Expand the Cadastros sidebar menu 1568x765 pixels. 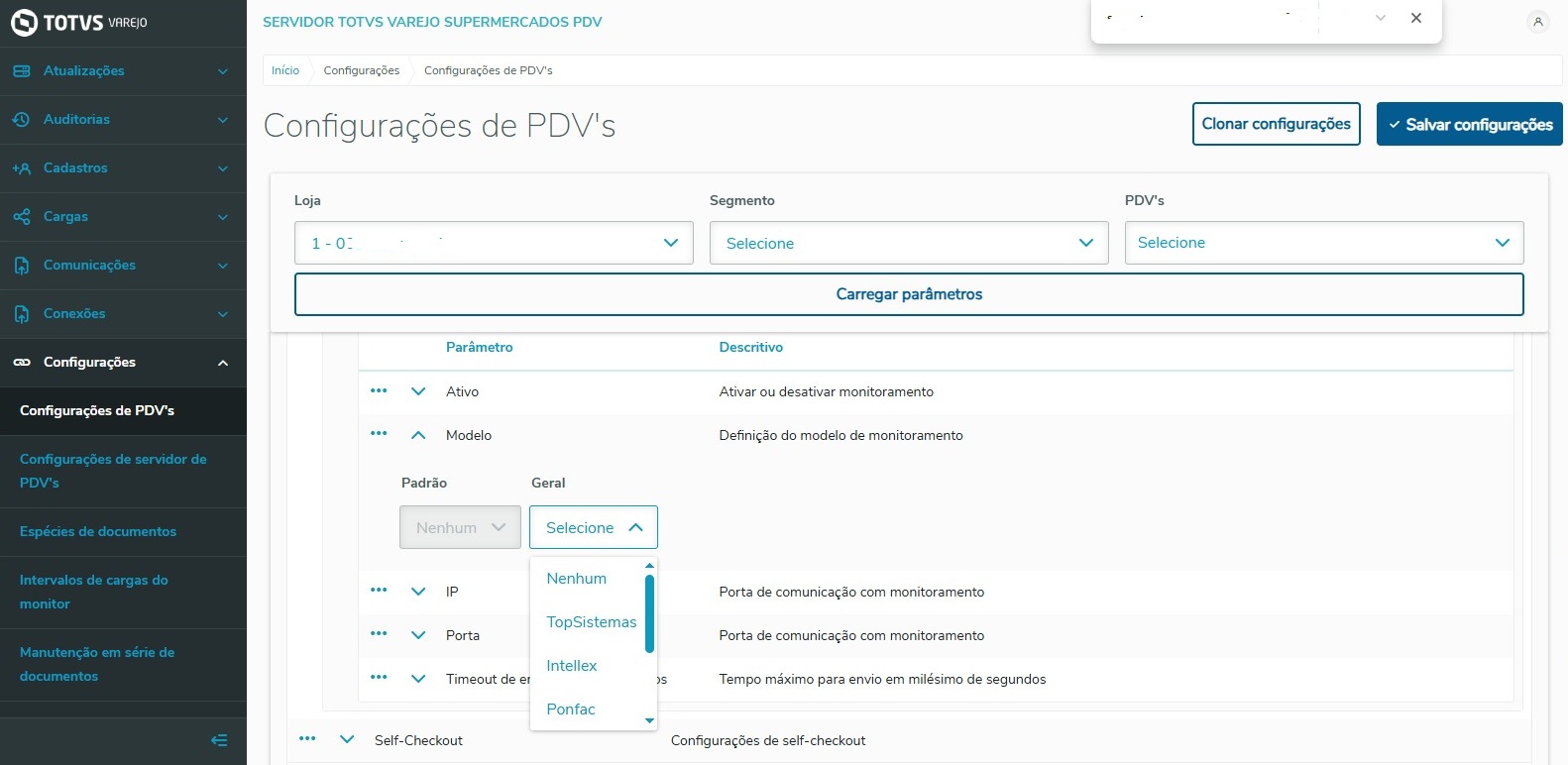[123, 168]
